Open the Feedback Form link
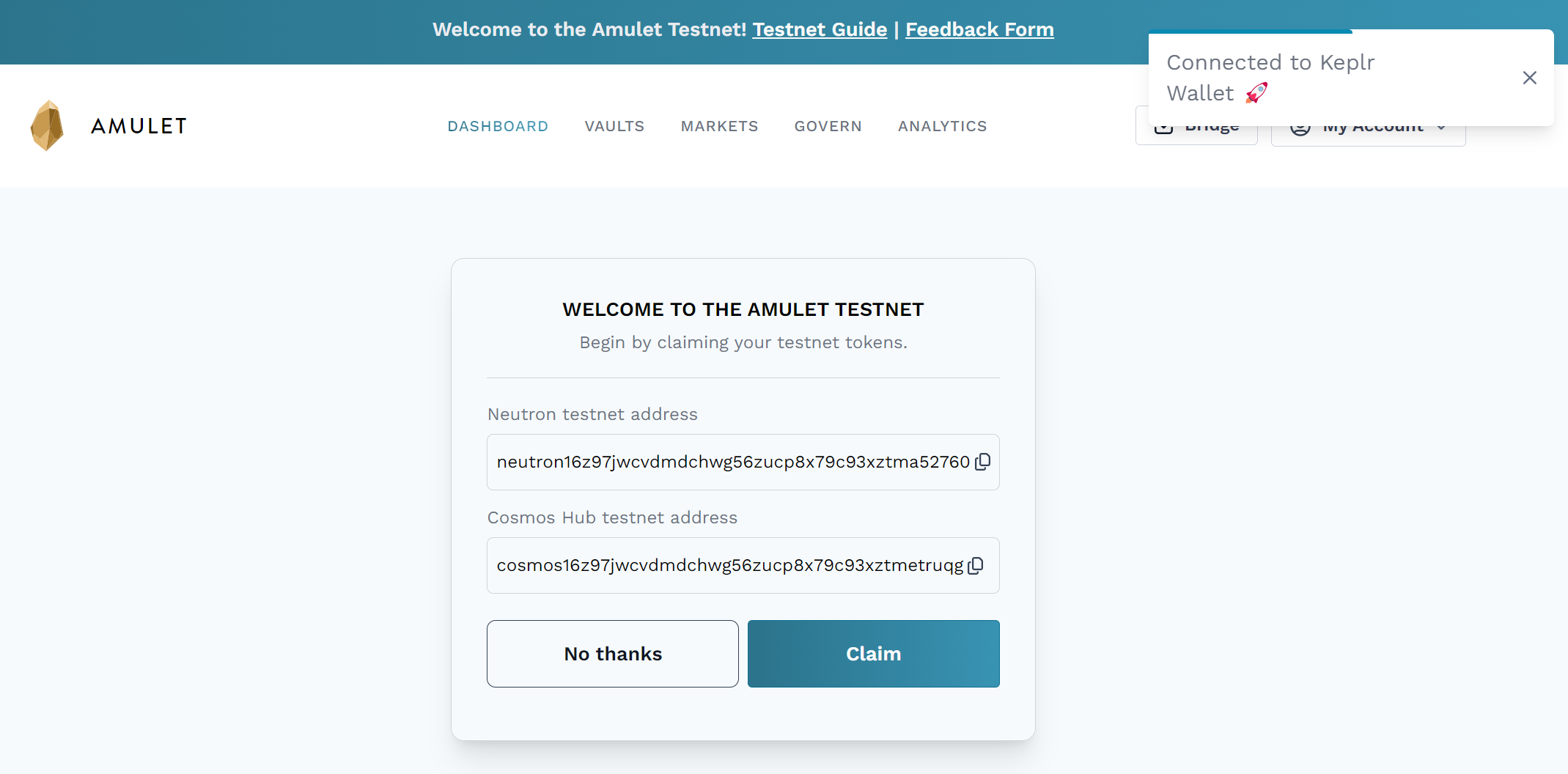 coord(979,29)
